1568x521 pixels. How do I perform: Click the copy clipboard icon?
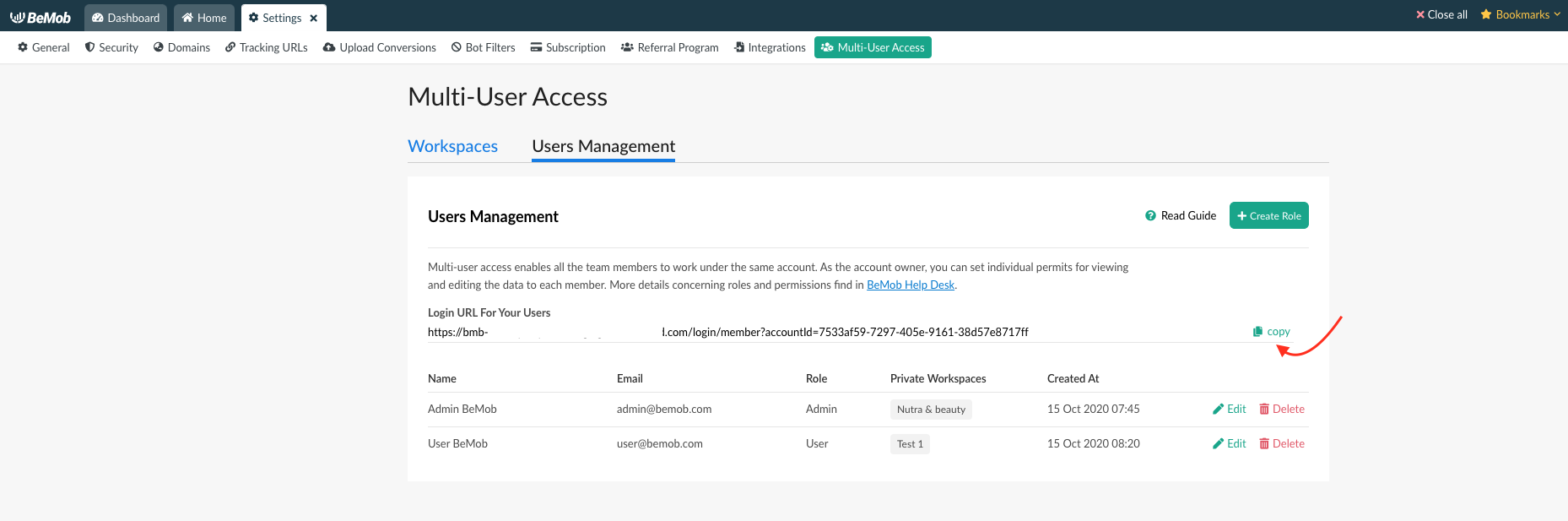[x=1258, y=332]
